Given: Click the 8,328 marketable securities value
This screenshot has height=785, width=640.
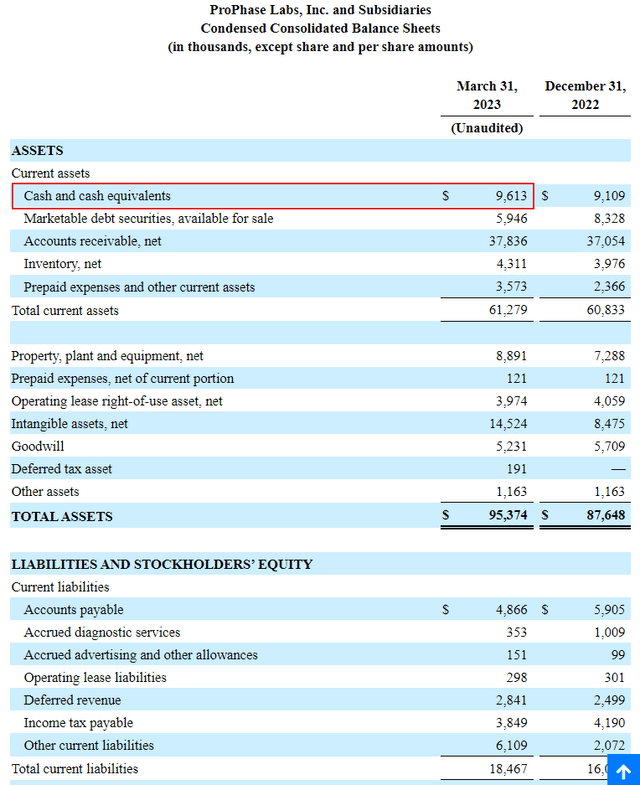Looking at the screenshot, I should pyautogui.click(x=609, y=219).
